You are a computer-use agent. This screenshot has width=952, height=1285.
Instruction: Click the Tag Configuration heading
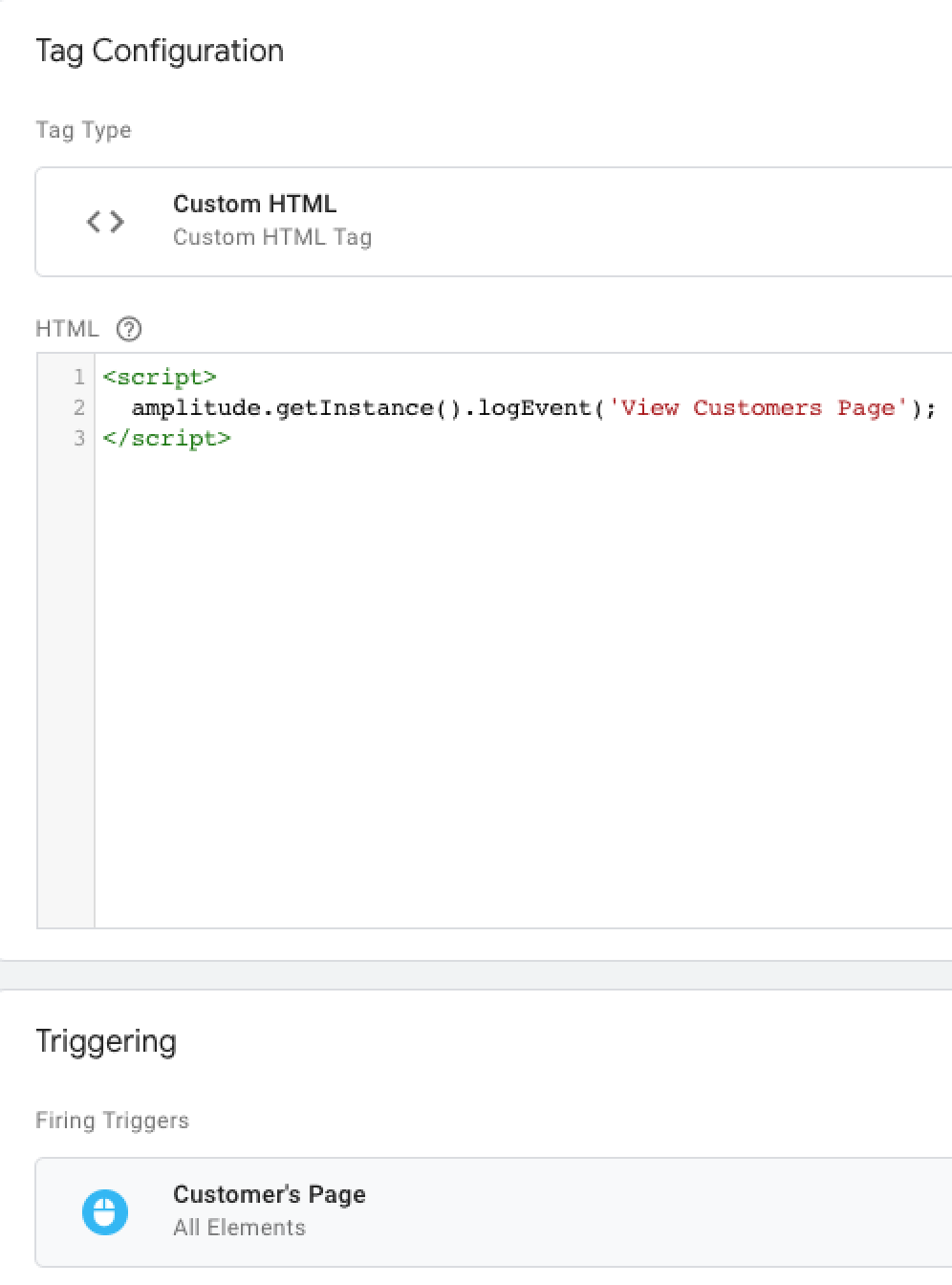click(x=160, y=51)
